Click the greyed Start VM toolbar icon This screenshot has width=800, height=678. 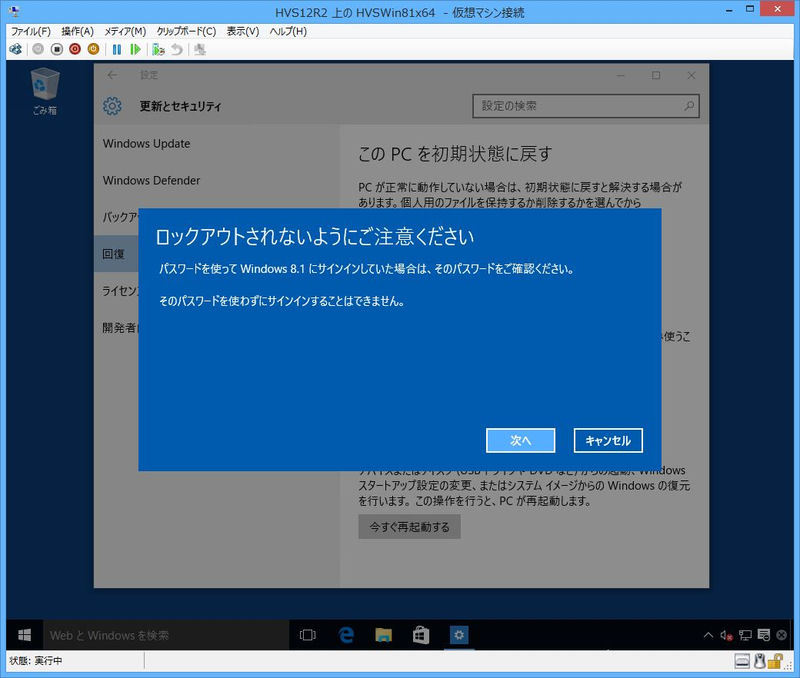point(38,49)
